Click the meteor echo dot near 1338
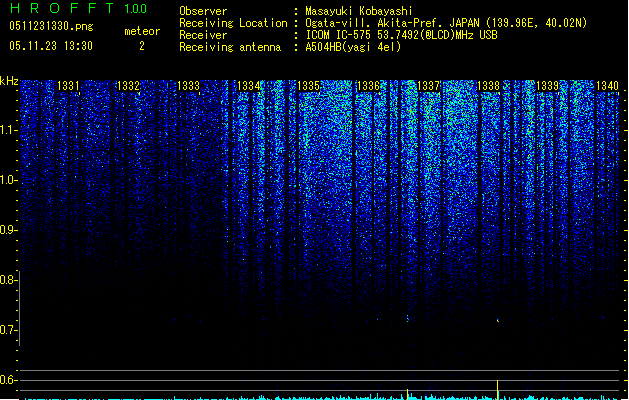Screen dimensions: 629x400 pos(498,321)
